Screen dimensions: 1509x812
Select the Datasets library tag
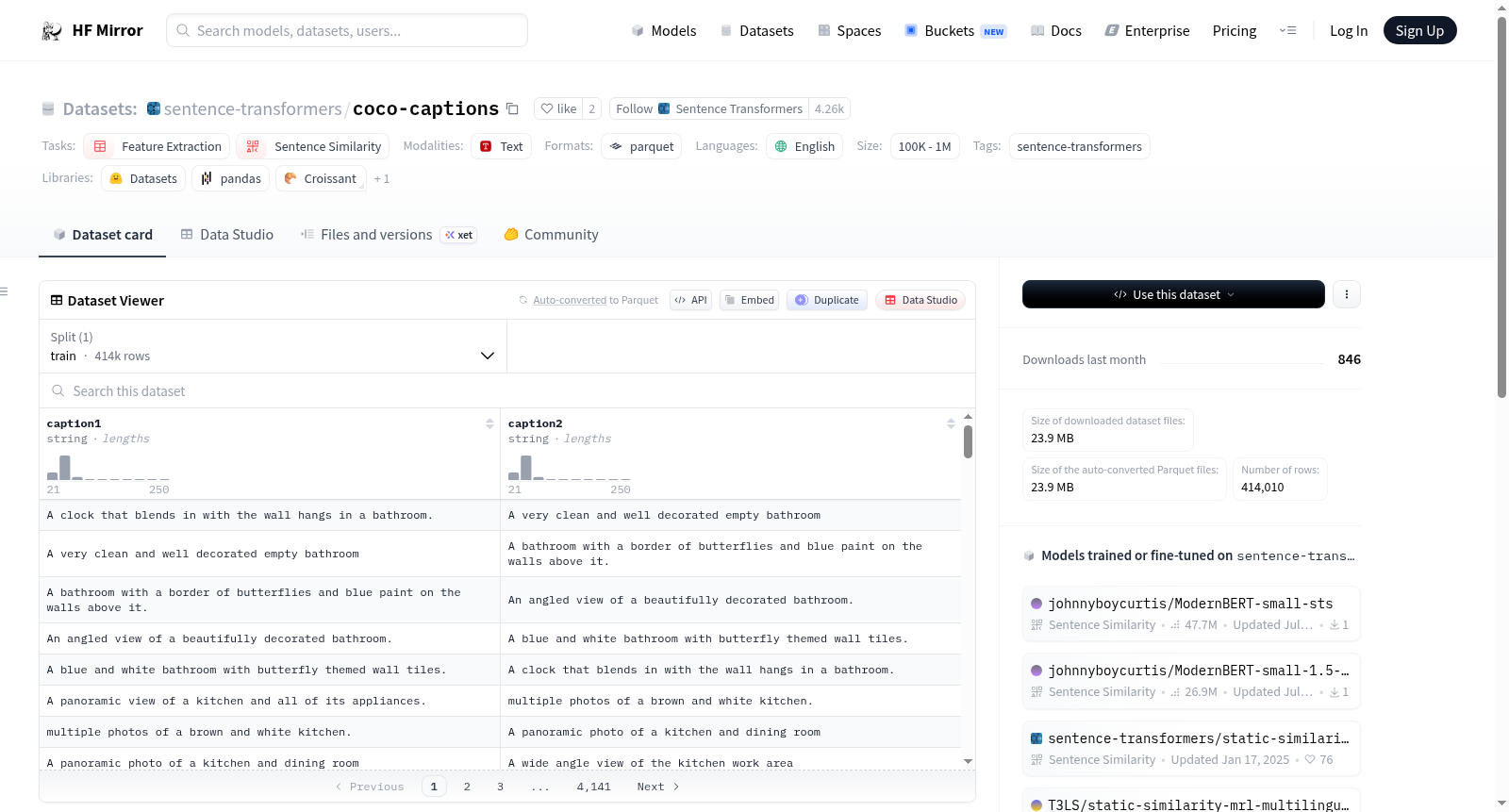pyautogui.click(x=143, y=178)
